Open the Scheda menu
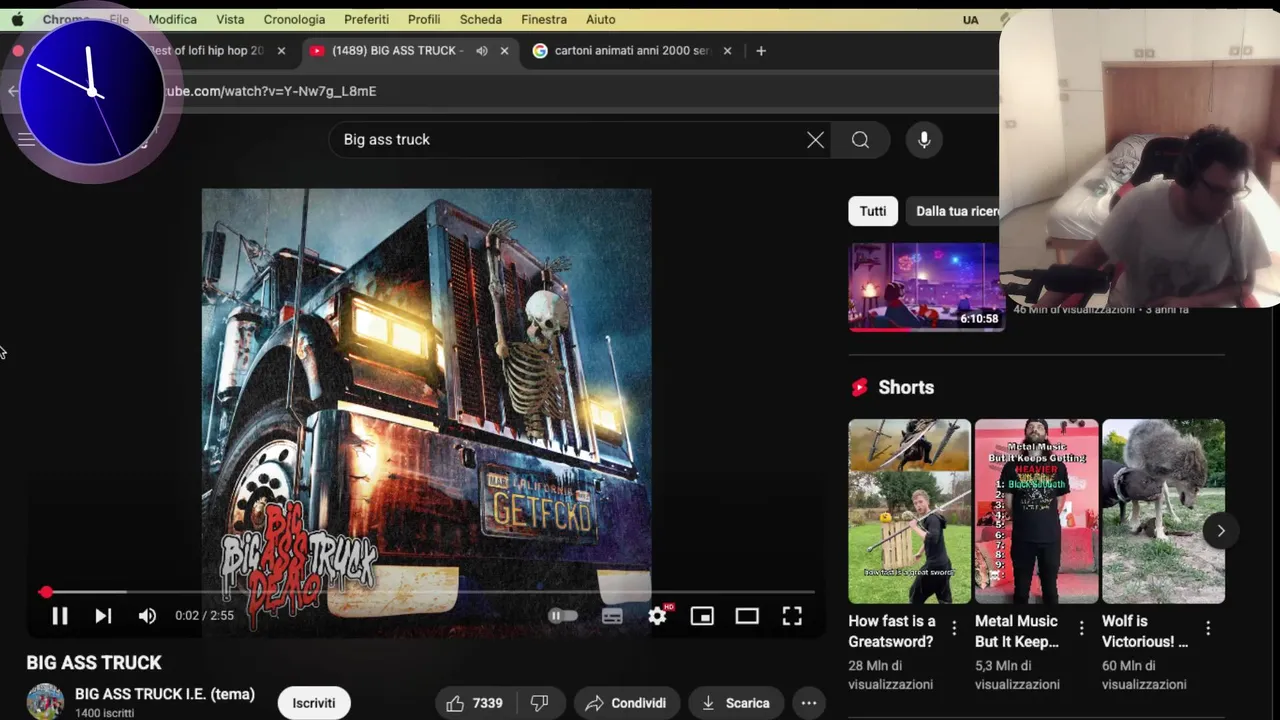This screenshot has height=720, width=1280. [481, 19]
